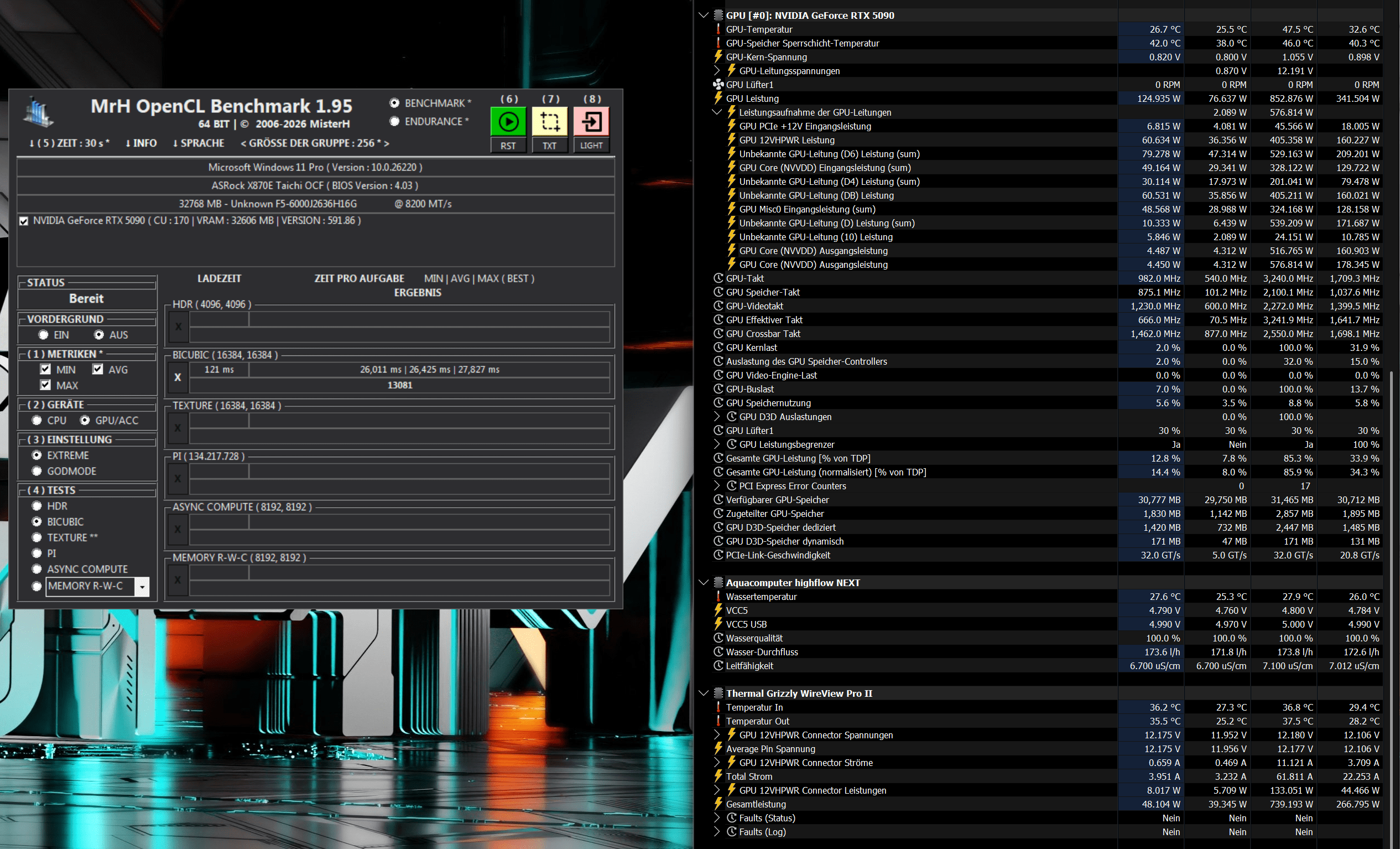Collapse the Thermal Grizzly WireView Pro II group
1400x849 pixels.
pos(704,693)
